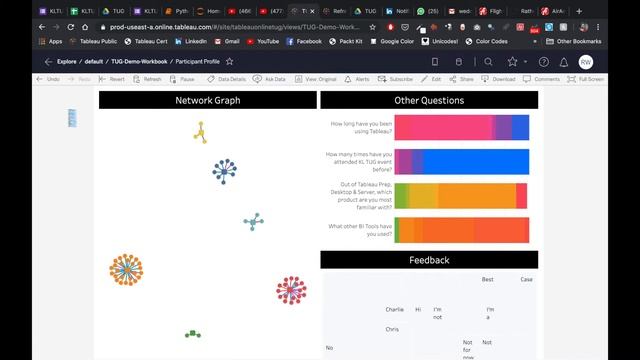Click the Chris feedback cell
640x360 pixels.
392,329
